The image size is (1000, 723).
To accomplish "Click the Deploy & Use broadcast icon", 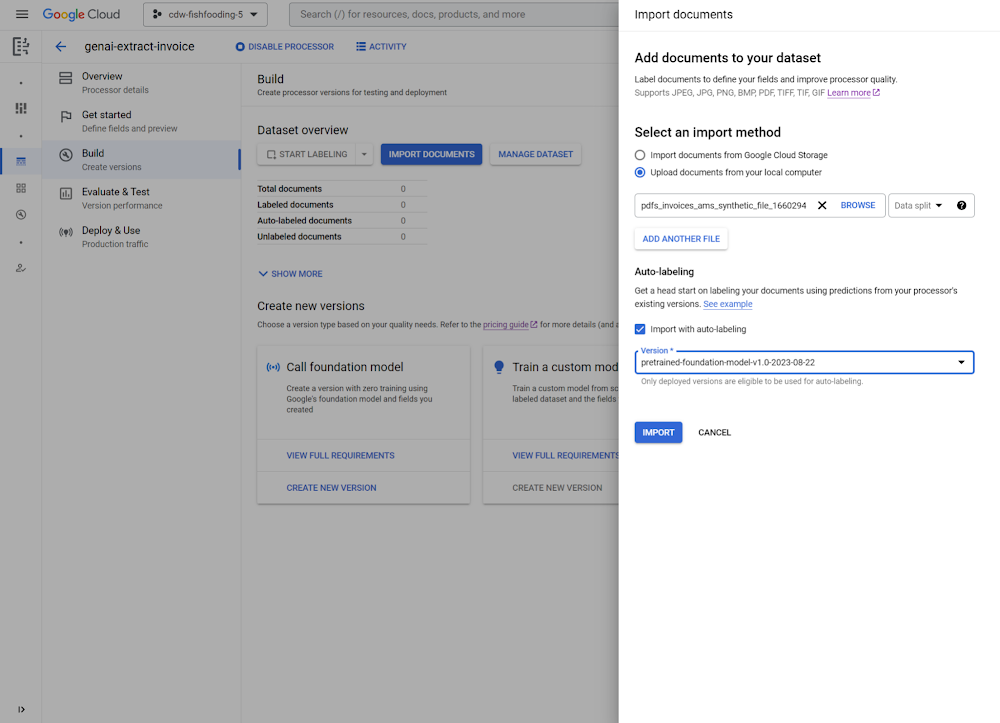I will click(66, 232).
